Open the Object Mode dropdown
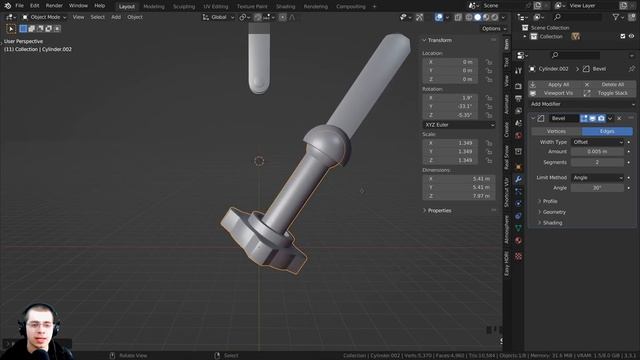 pyautogui.click(x=44, y=17)
